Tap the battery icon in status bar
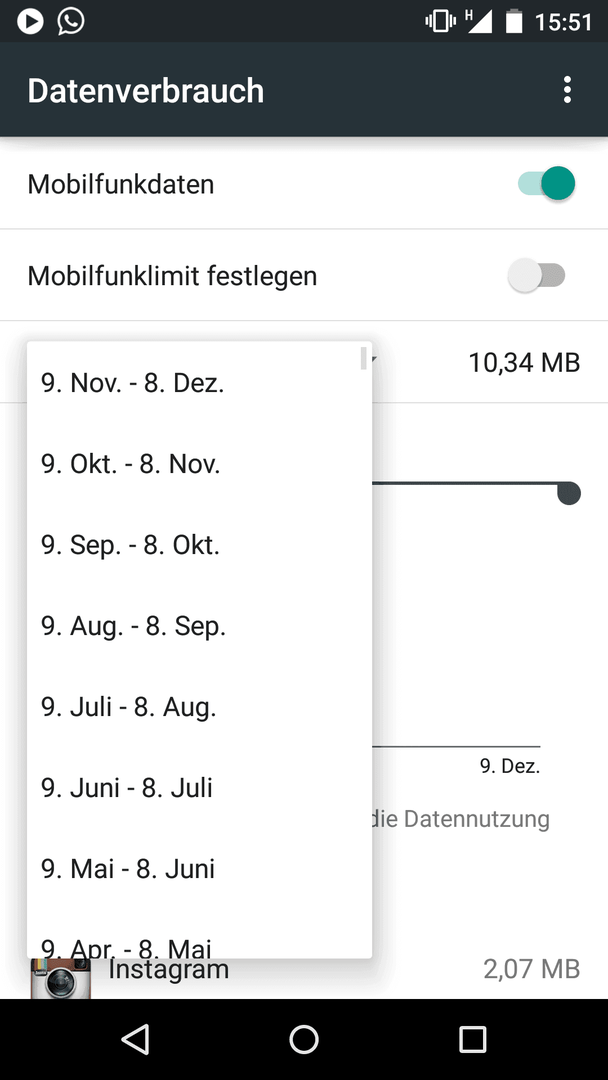Image resolution: width=608 pixels, height=1080 pixels. coord(514,21)
